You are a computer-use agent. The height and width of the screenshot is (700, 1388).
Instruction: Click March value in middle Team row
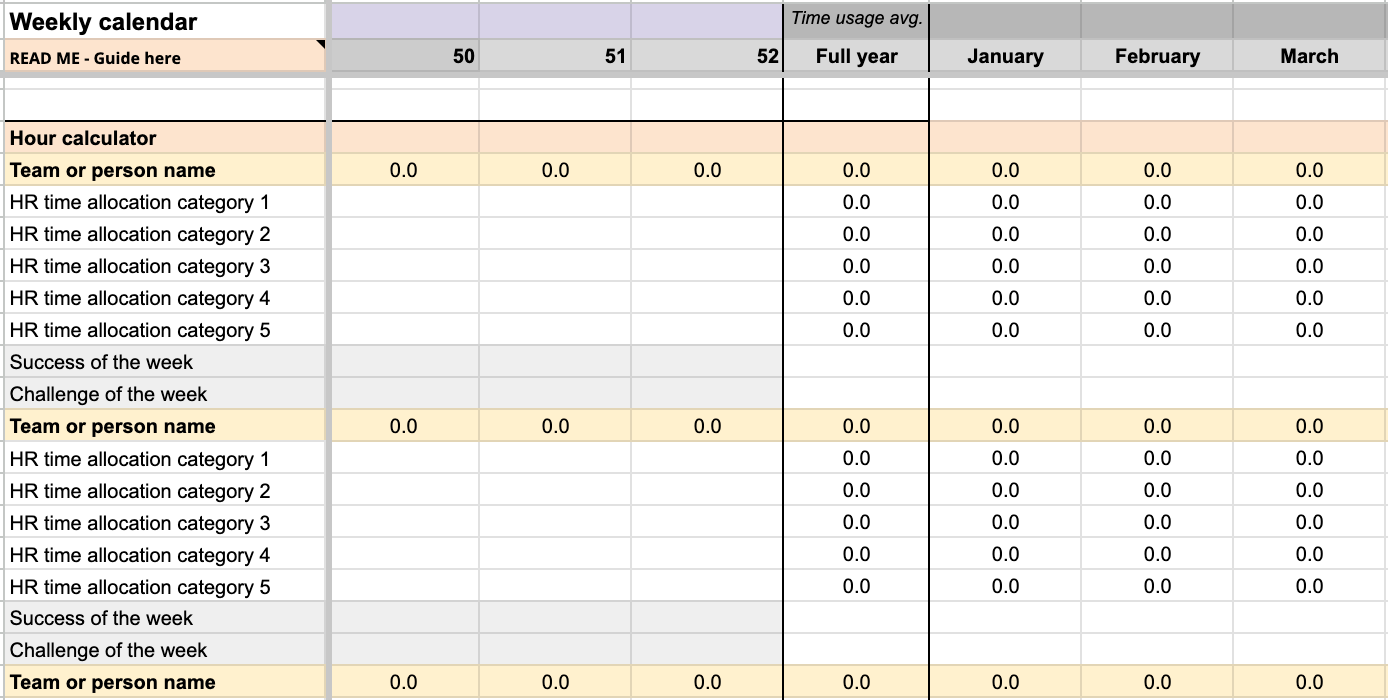[1310, 426]
